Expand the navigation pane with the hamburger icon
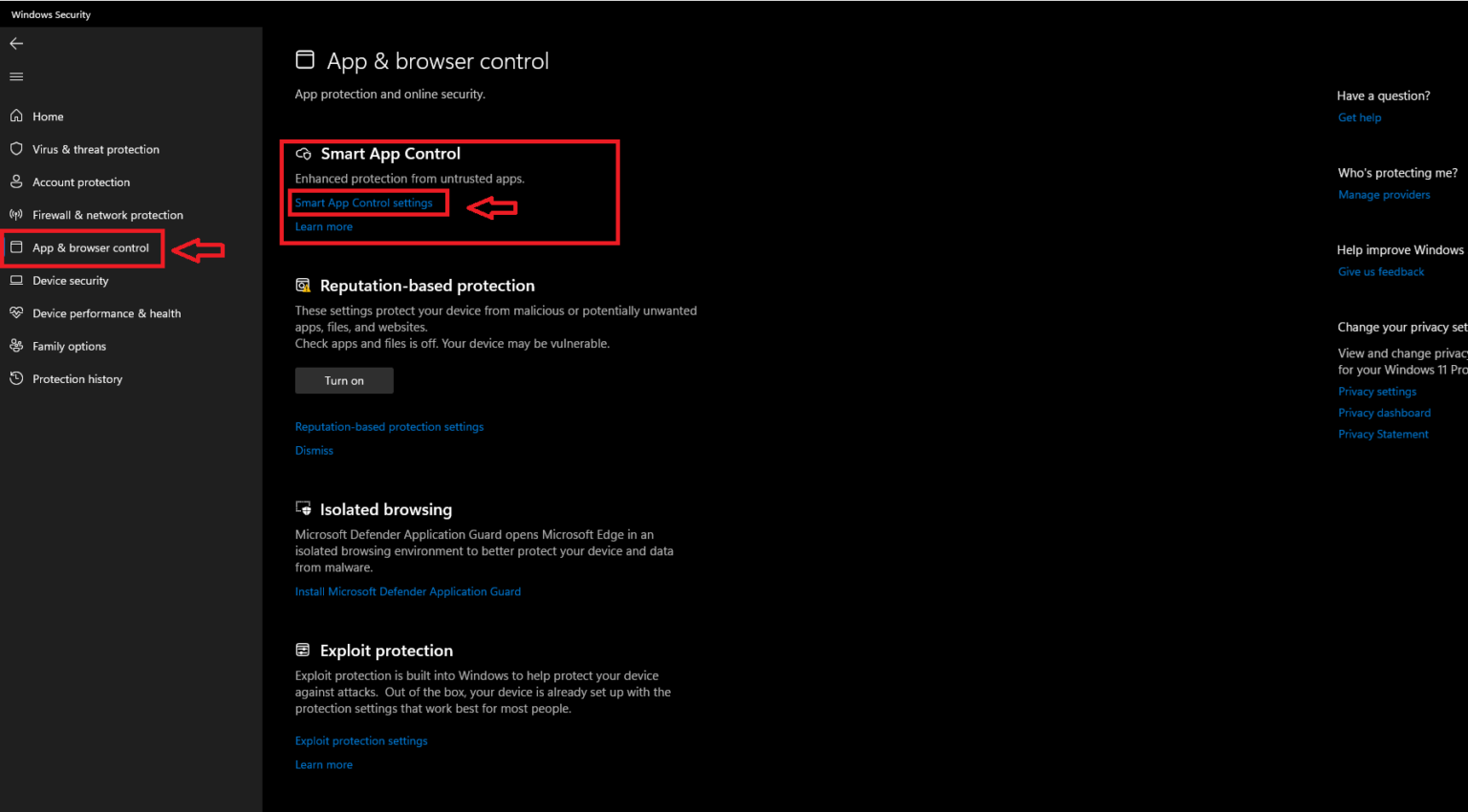1468x812 pixels. (x=16, y=76)
